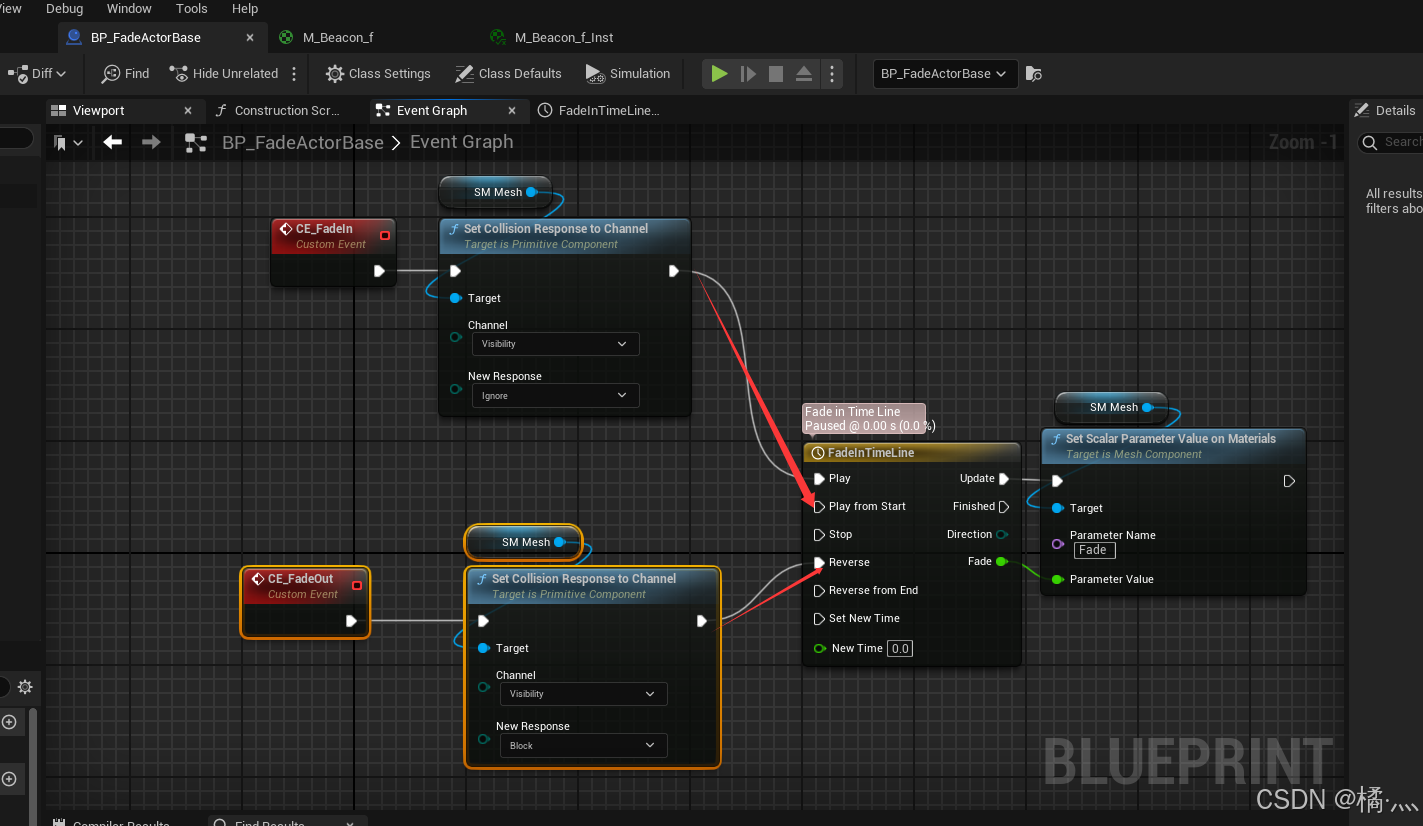The height and width of the screenshot is (826, 1423).
Task: Open the Window menu
Action: pyautogui.click(x=129, y=8)
